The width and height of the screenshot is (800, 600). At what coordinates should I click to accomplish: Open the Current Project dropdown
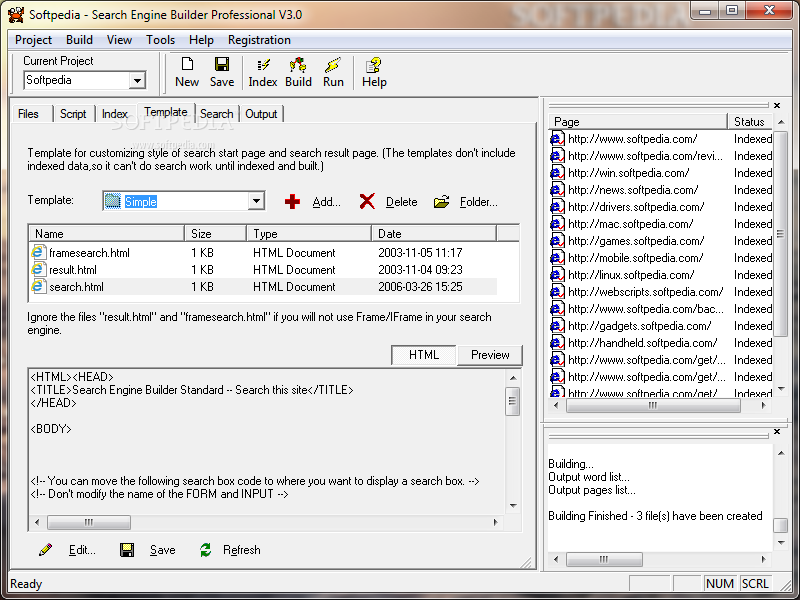click(137, 80)
